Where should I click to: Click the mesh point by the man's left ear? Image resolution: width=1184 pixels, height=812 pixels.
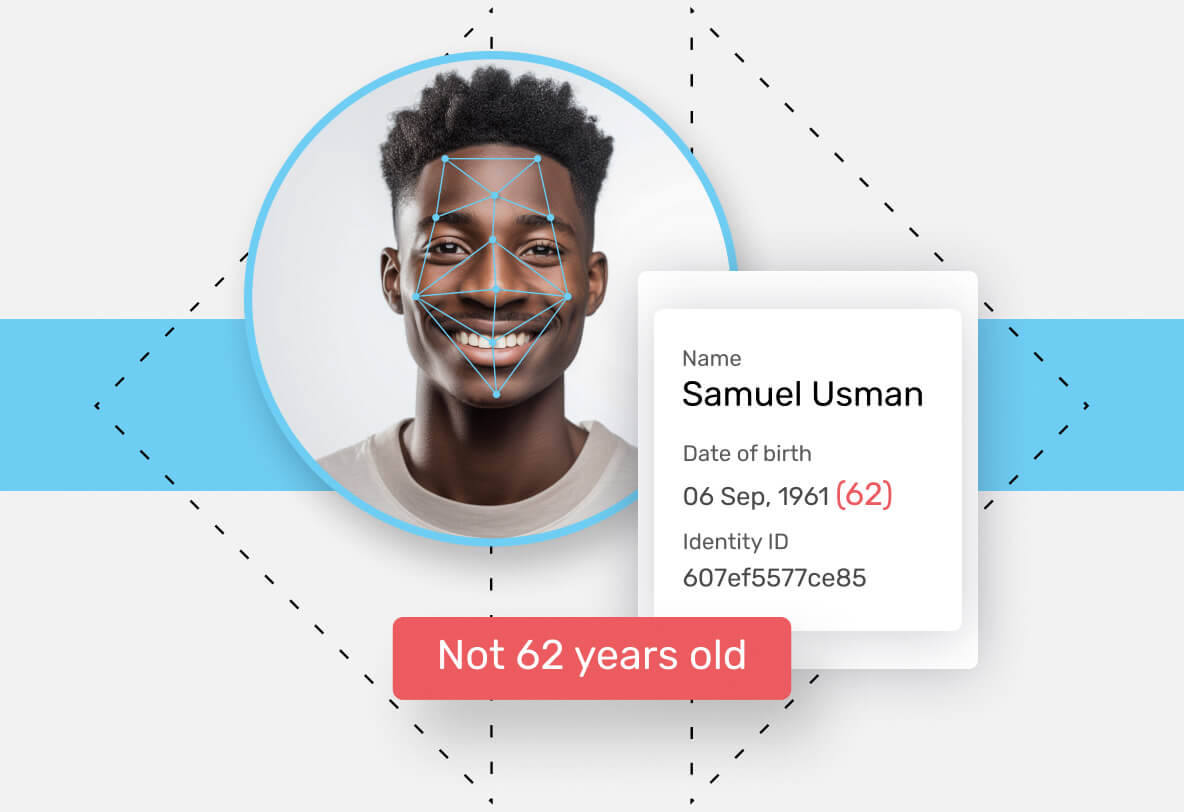click(x=568, y=297)
